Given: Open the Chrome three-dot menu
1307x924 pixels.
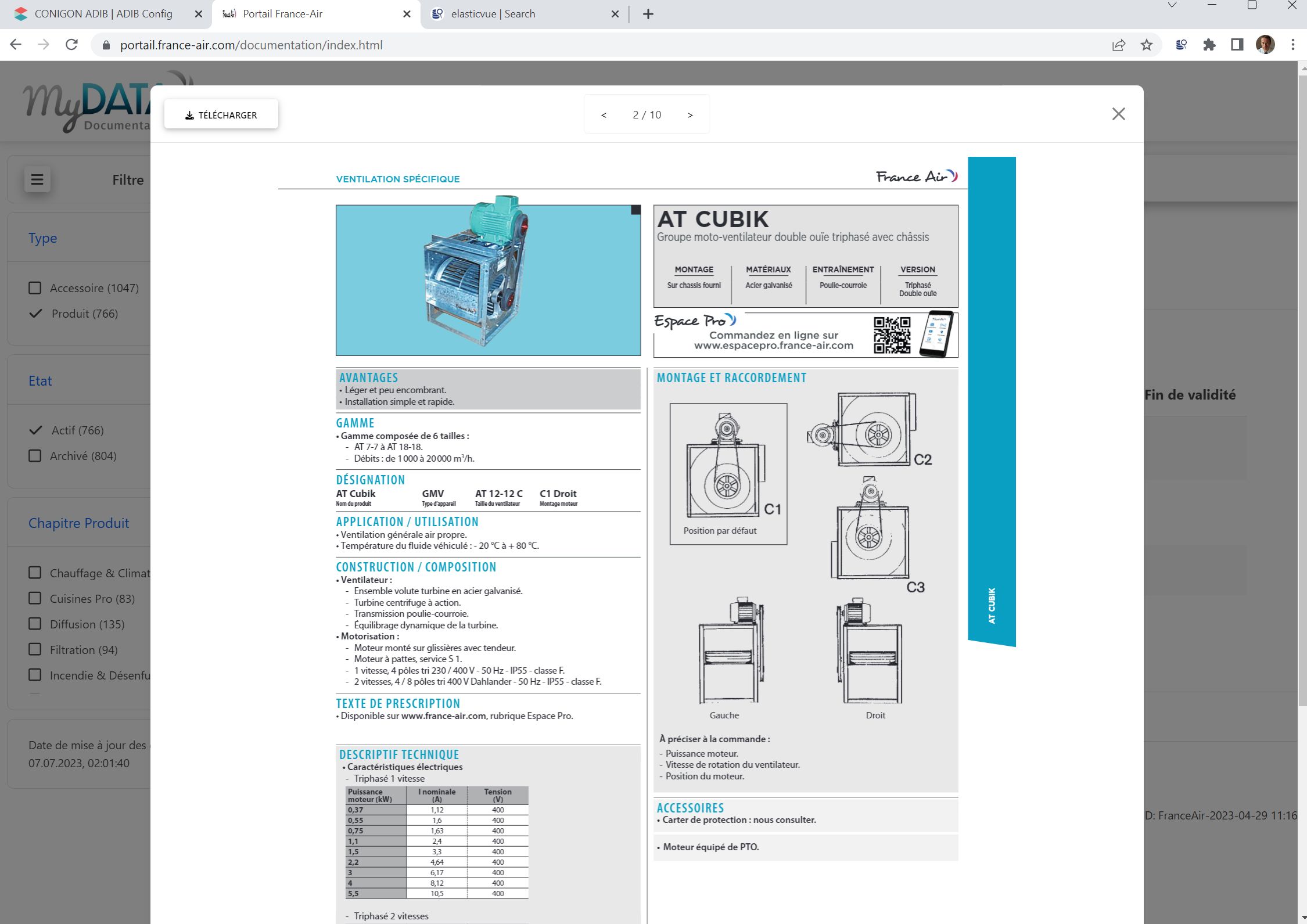Looking at the screenshot, I should click(1292, 45).
